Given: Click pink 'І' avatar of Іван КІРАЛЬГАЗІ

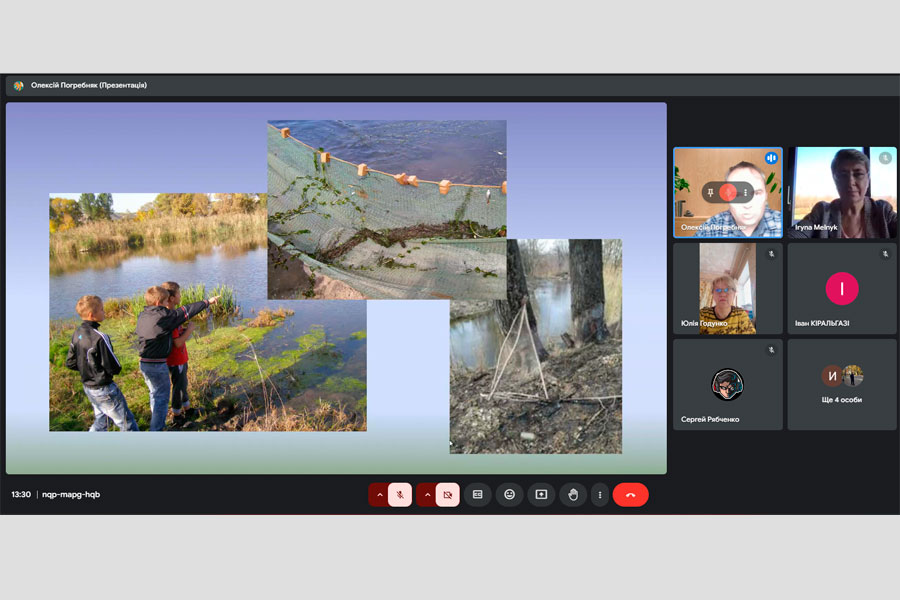Looking at the screenshot, I should click(x=842, y=288).
